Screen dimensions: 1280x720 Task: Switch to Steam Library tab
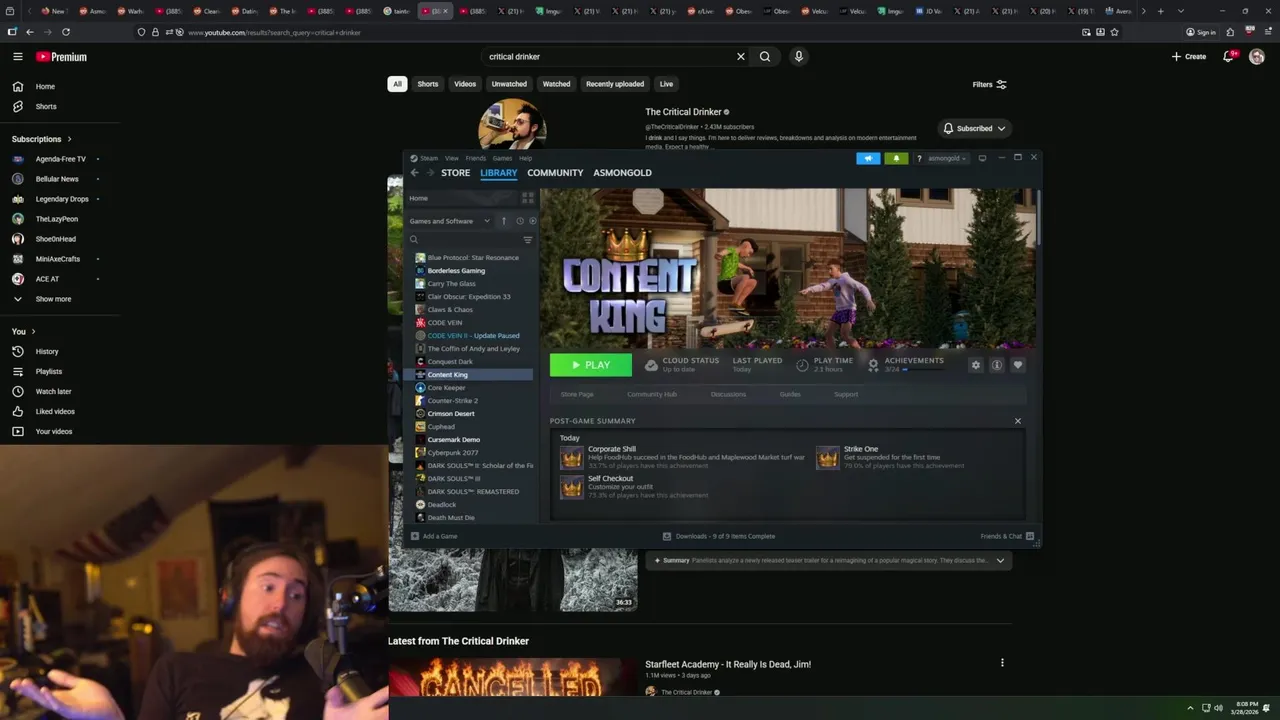[x=498, y=173]
